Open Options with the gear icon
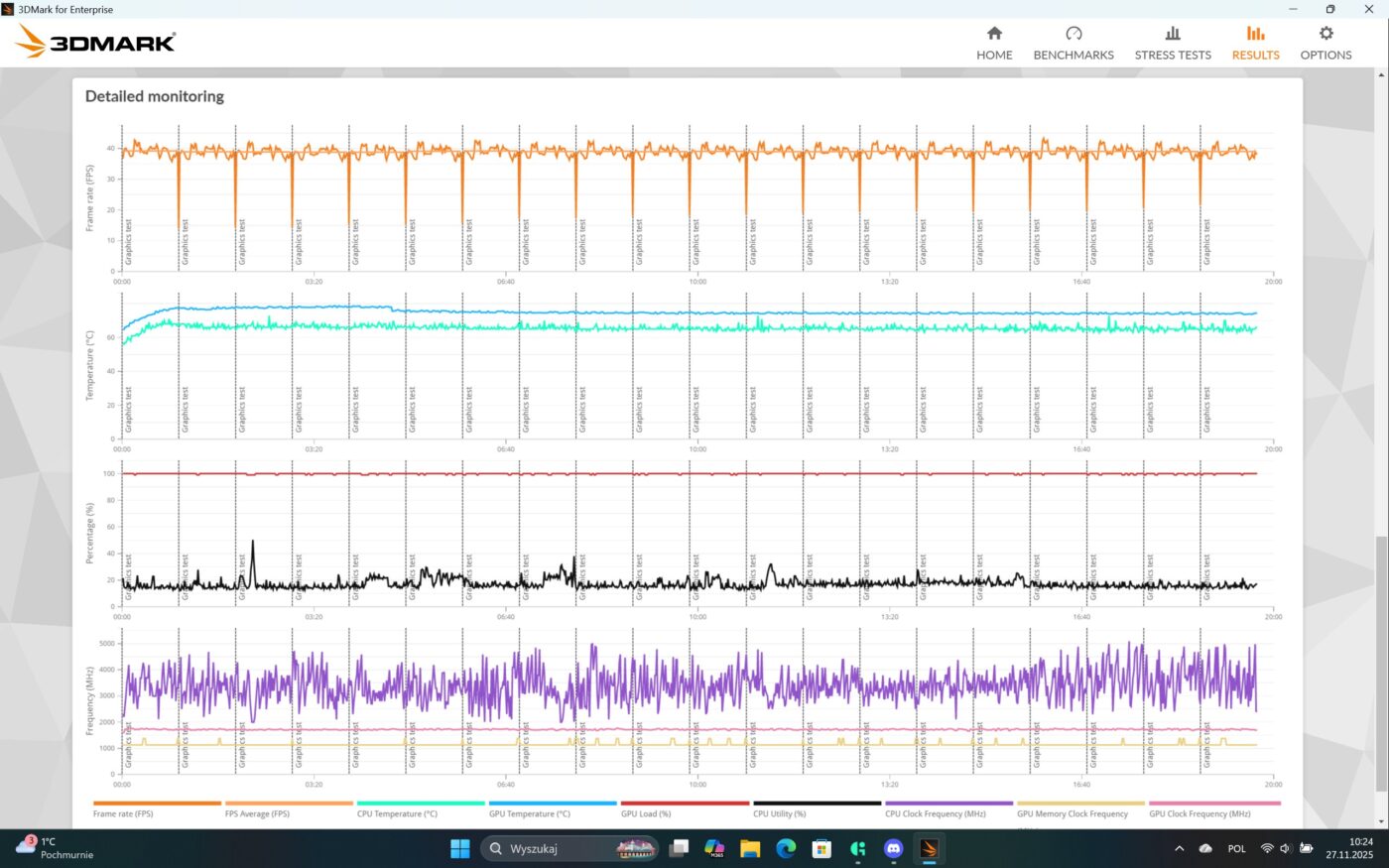 pos(1326,34)
